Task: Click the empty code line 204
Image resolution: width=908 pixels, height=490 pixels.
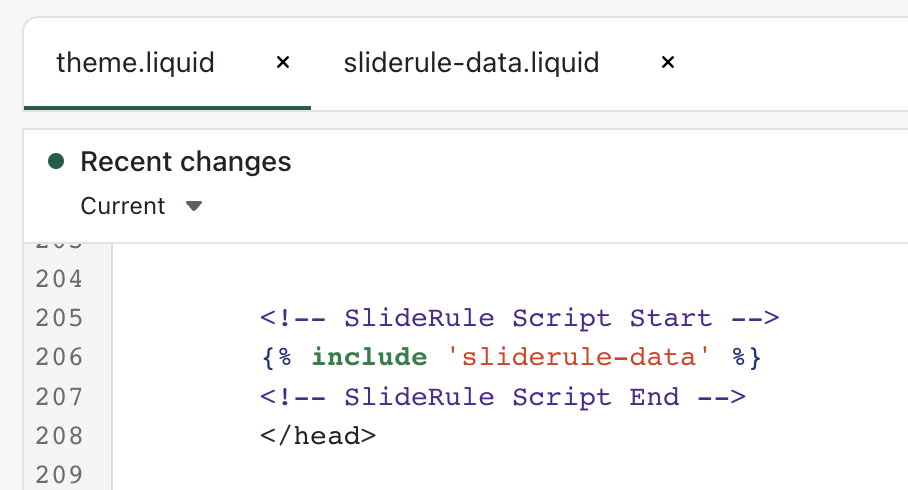Action: click(x=510, y=279)
